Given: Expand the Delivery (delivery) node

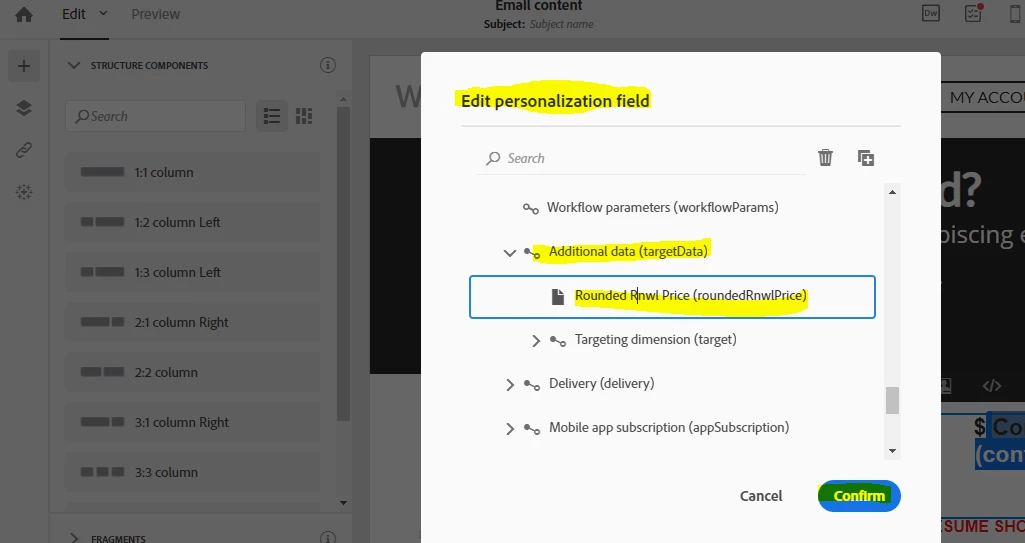Looking at the screenshot, I should [510, 384].
